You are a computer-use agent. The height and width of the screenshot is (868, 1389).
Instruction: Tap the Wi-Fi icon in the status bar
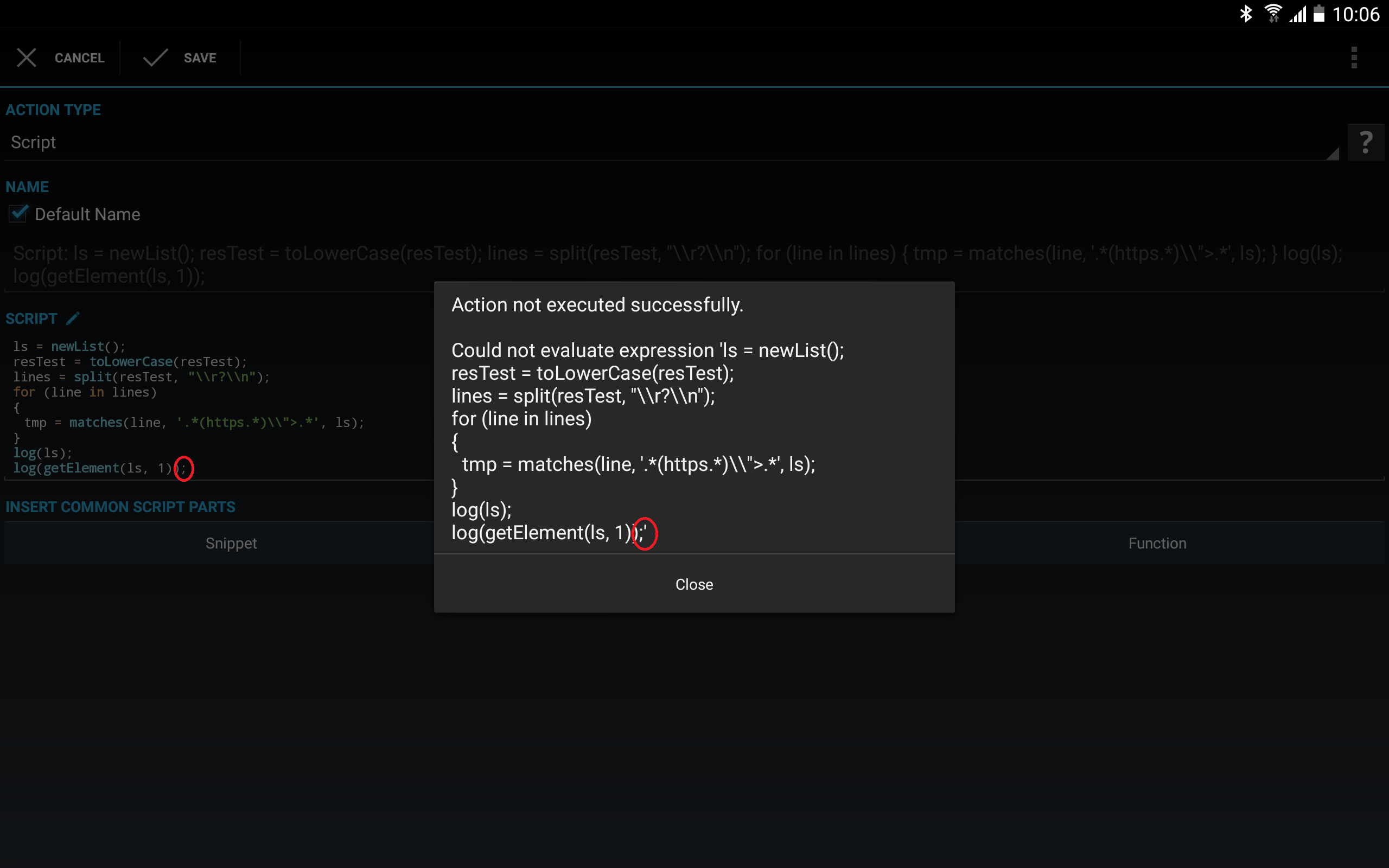tap(1273, 14)
